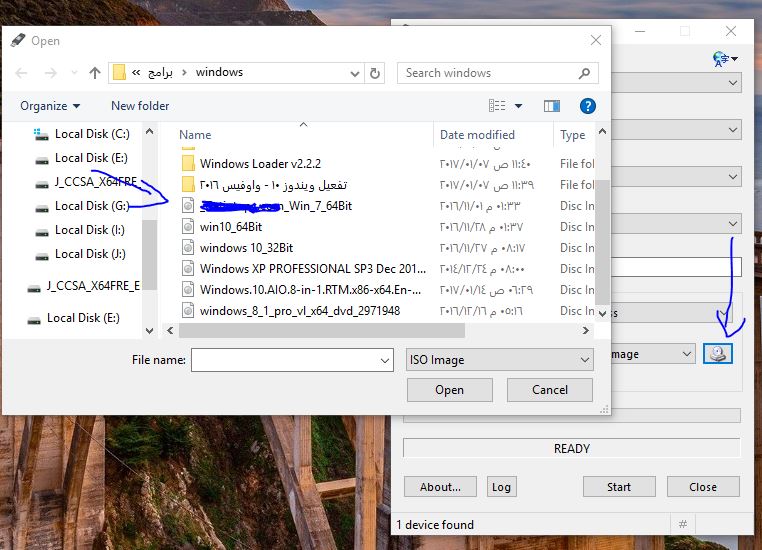Click the file list horizontal scrollbar

[x=322, y=330]
